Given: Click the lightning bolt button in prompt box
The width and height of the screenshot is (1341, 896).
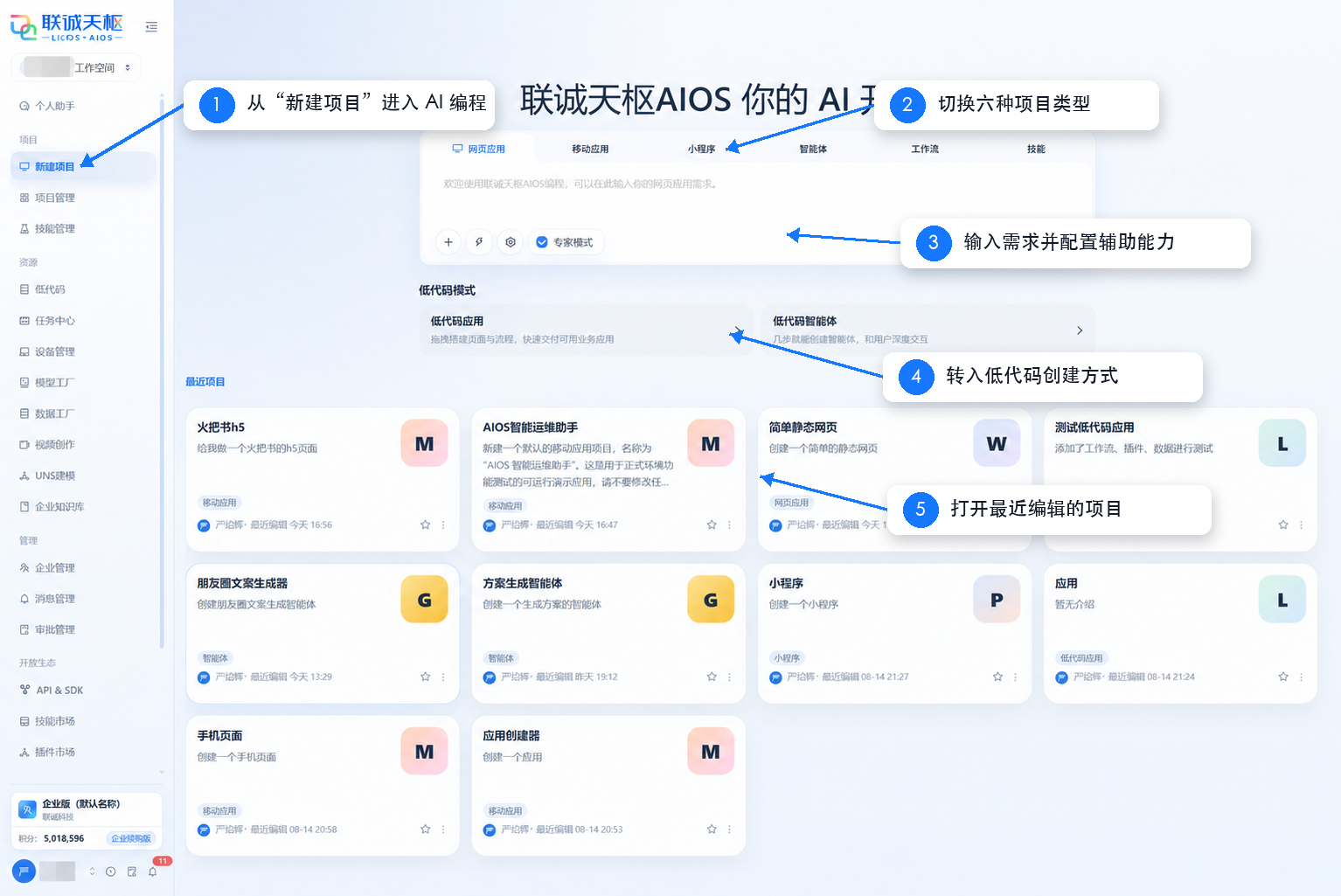Looking at the screenshot, I should point(479,242).
